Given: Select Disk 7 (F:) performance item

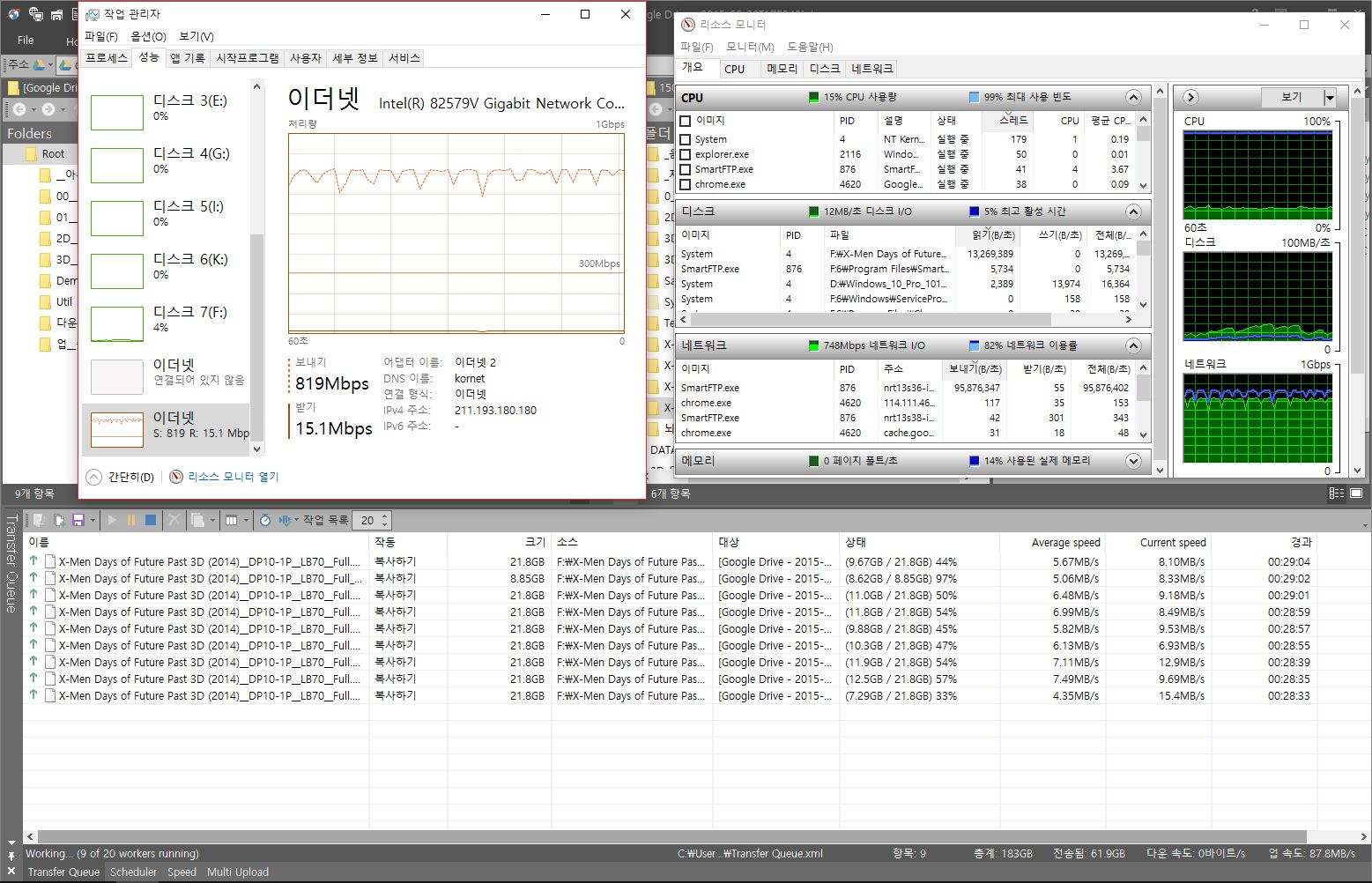Looking at the screenshot, I should (x=166, y=323).
